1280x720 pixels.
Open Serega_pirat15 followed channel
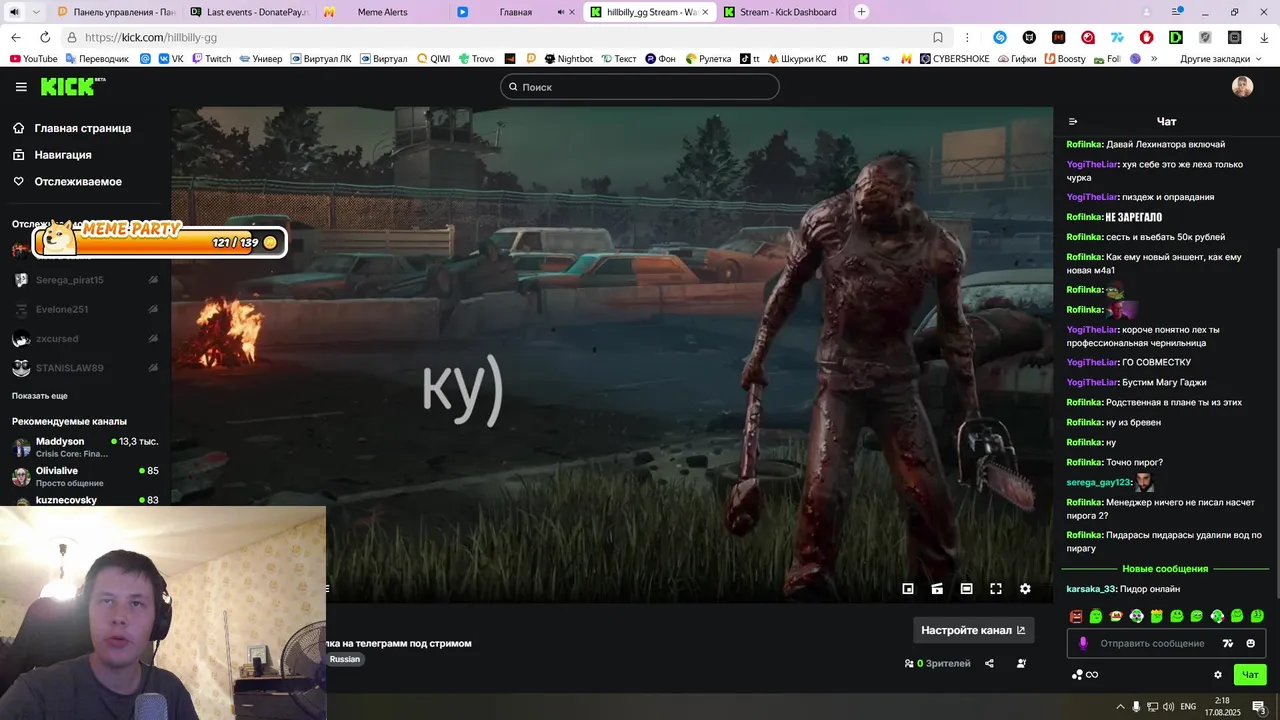[x=85, y=280]
